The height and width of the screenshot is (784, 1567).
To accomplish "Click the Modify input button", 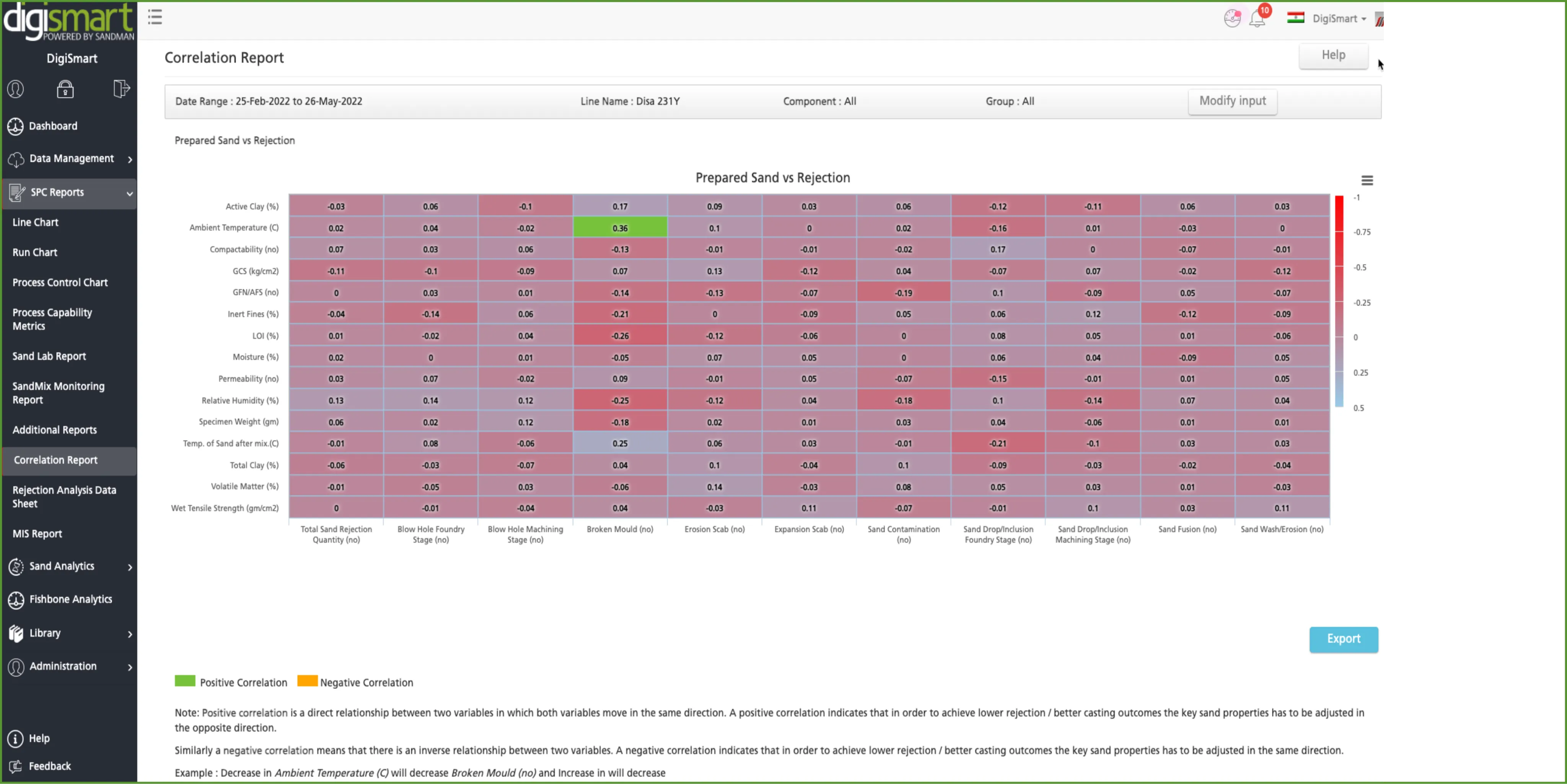I will (x=1232, y=101).
